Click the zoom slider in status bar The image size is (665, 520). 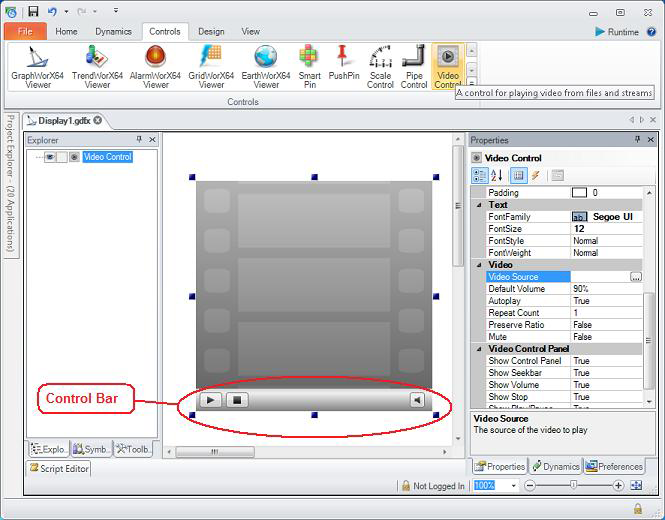573,486
